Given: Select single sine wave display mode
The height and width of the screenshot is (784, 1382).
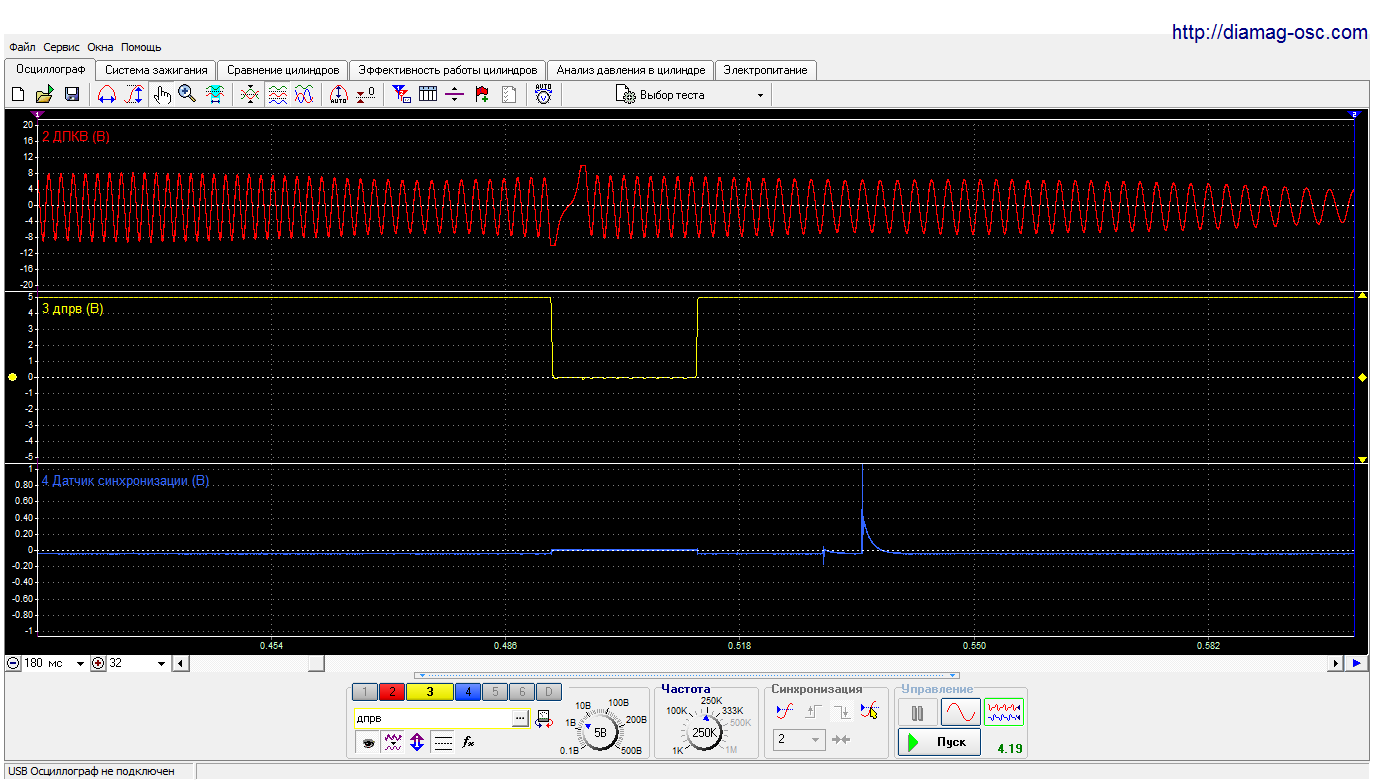Looking at the screenshot, I should (960, 713).
